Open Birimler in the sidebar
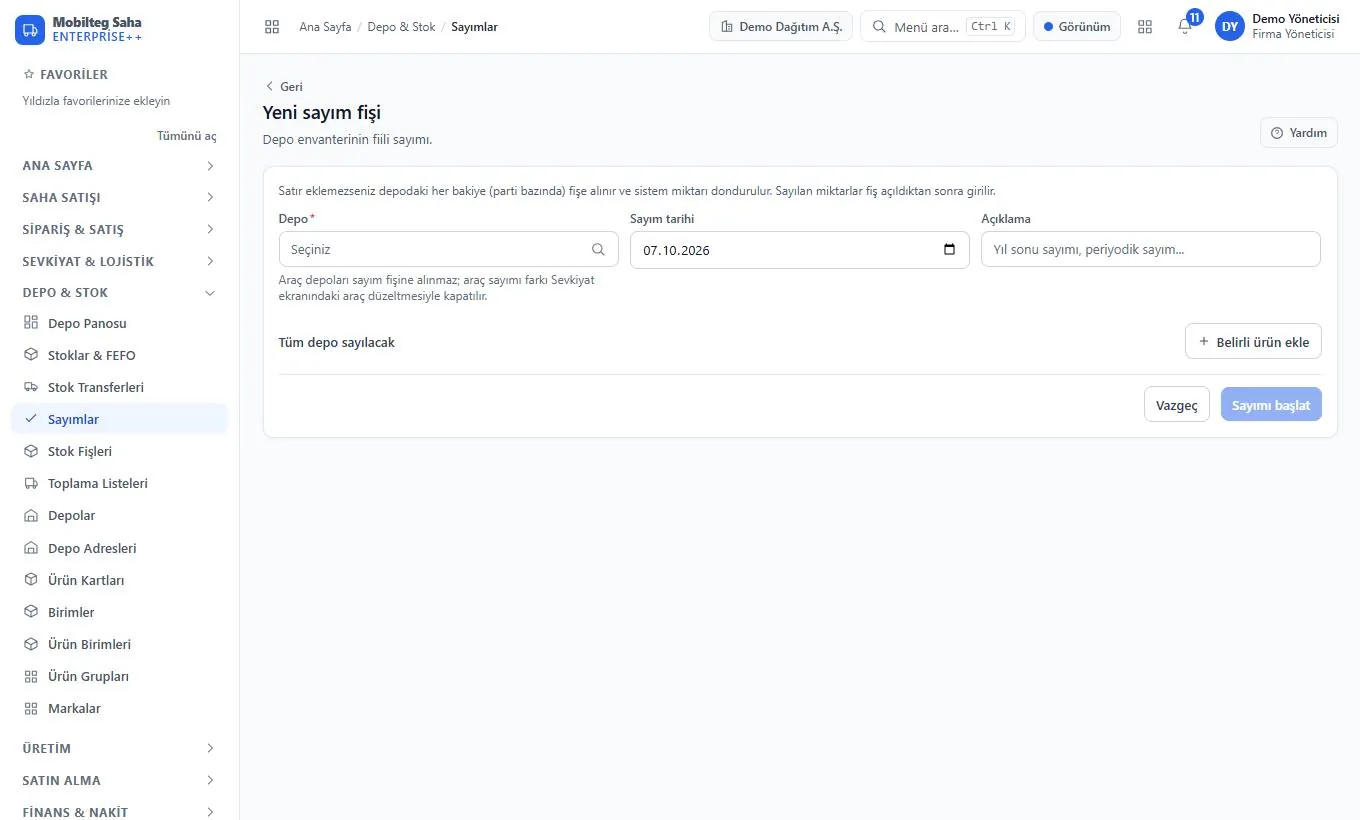The height and width of the screenshot is (820, 1360). tap(119, 612)
